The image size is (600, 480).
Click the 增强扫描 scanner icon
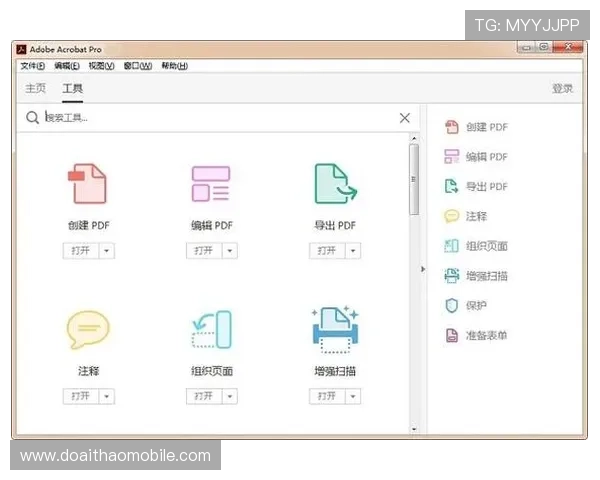(335, 330)
